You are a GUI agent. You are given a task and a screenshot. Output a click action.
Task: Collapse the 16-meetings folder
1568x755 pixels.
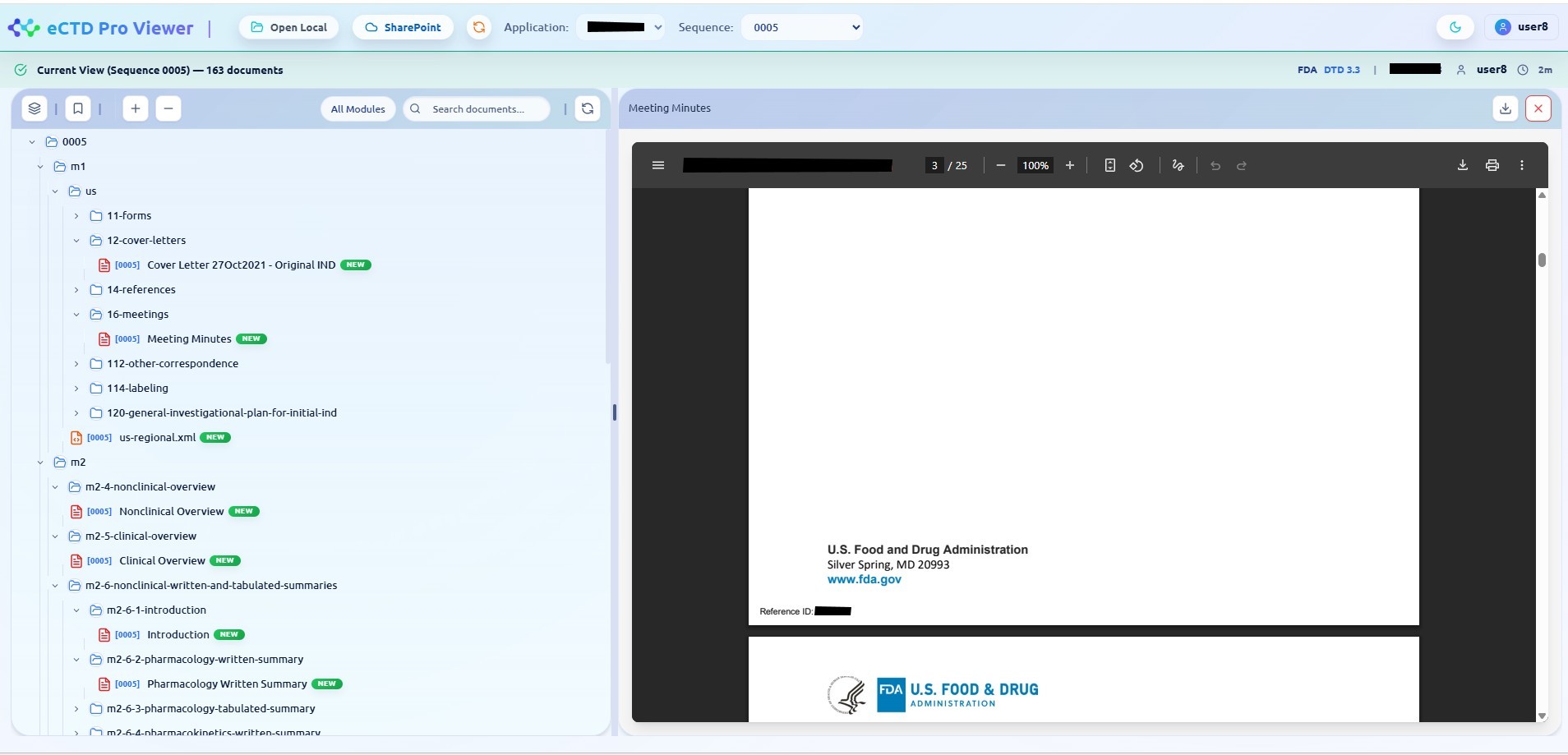click(76, 315)
